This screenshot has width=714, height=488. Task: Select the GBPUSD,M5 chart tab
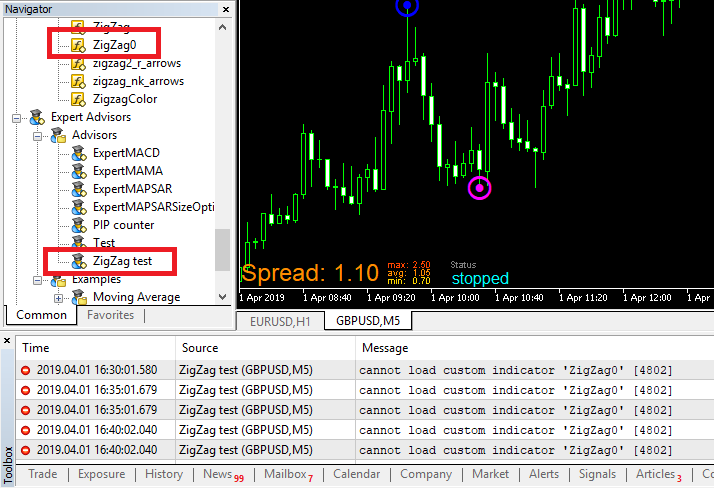click(368, 321)
